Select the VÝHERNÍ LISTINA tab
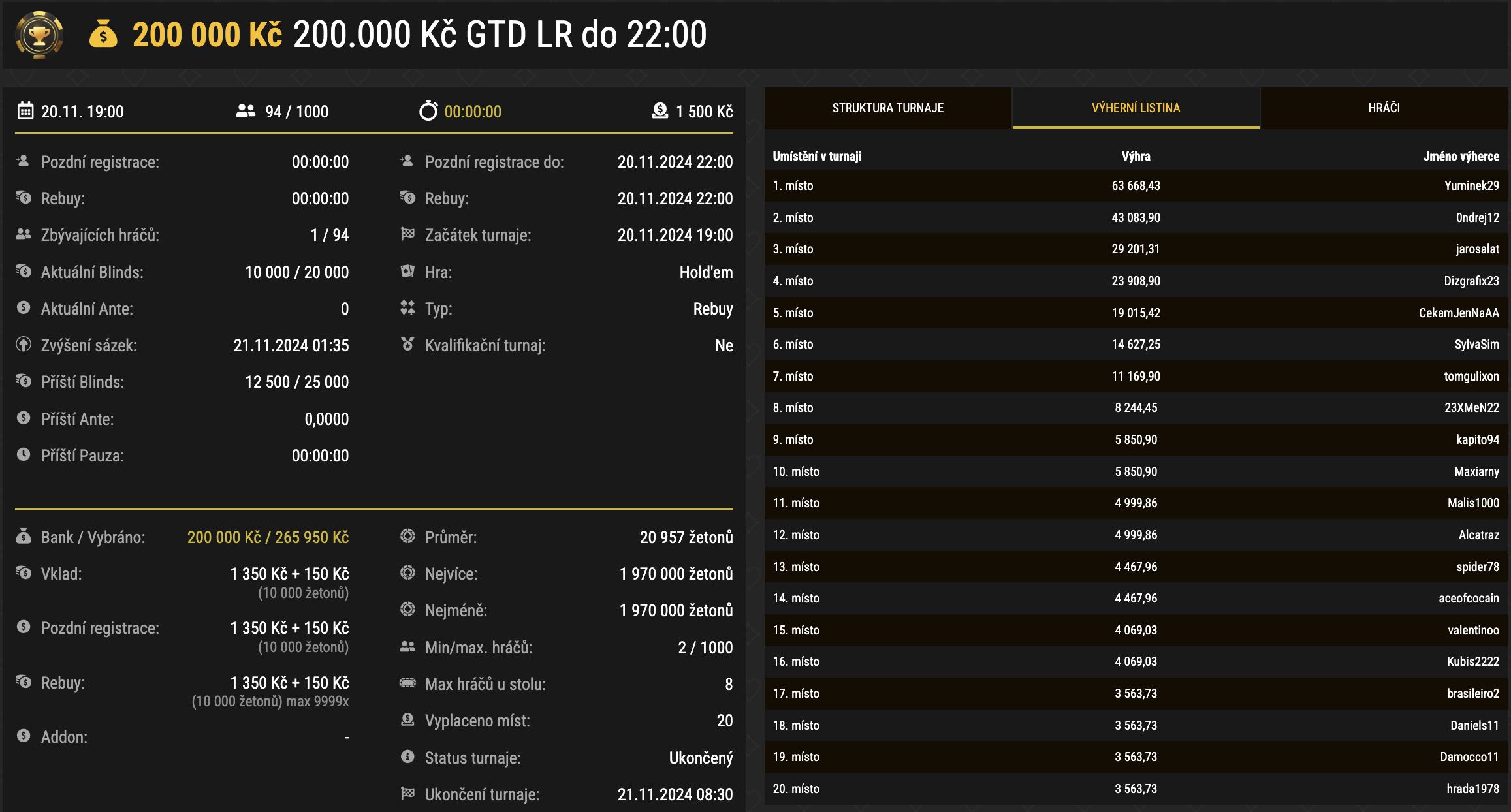The image size is (1511, 812). [x=1136, y=108]
